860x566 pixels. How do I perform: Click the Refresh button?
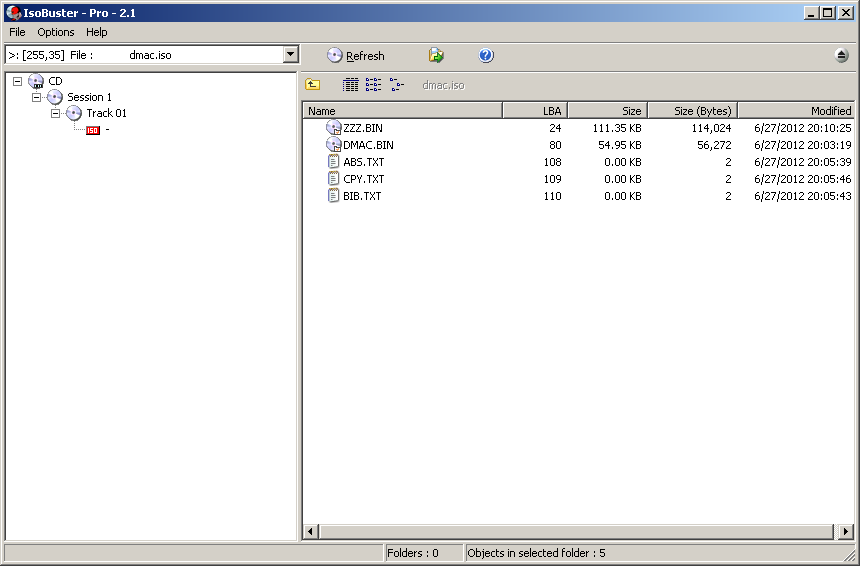[x=355, y=55]
